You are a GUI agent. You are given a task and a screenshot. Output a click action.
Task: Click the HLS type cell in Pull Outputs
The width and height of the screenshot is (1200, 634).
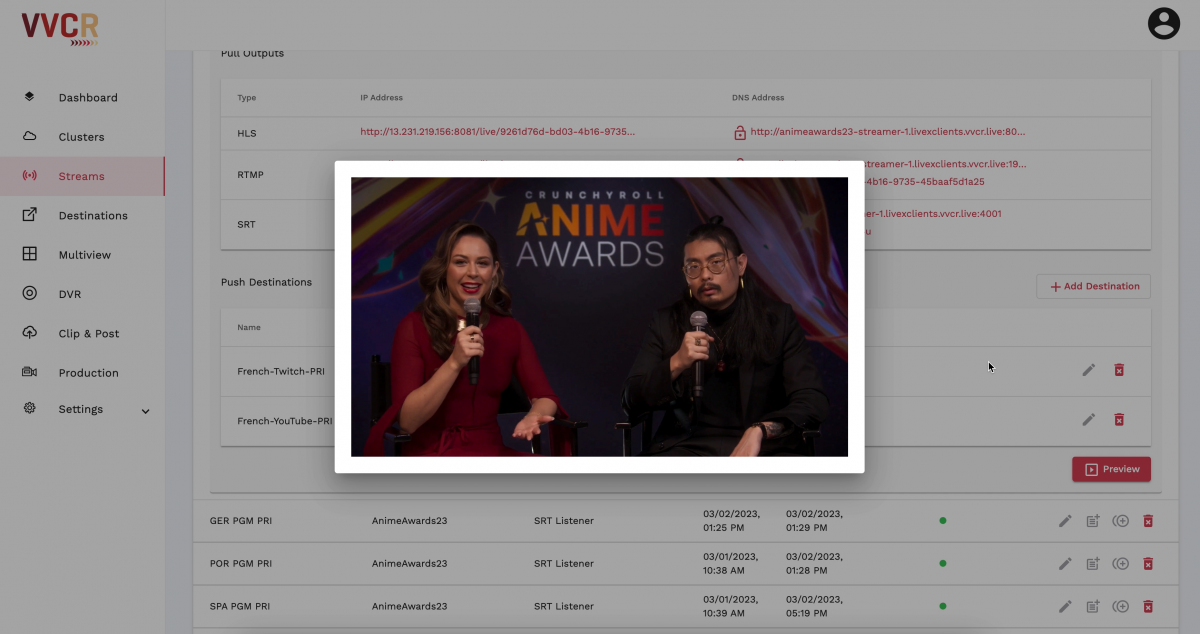click(x=247, y=133)
